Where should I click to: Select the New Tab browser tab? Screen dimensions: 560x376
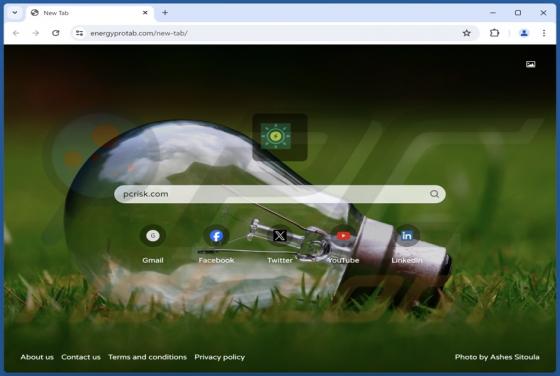coord(89,13)
